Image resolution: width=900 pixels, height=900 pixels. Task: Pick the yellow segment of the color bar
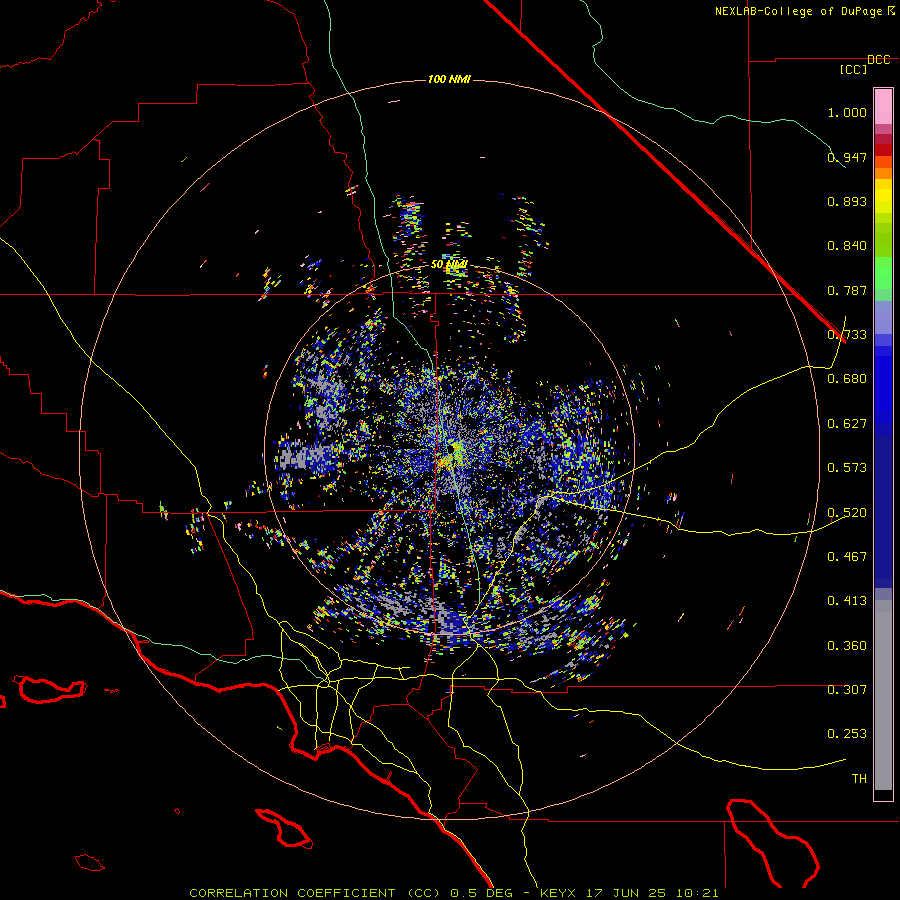click(x=883, y=196)
